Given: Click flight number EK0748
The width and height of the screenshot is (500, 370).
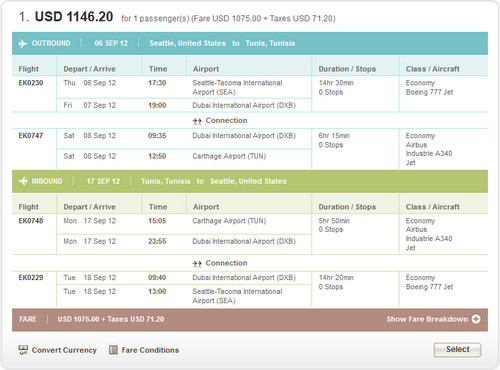Looking at the screenshot, I should point(31,221).
